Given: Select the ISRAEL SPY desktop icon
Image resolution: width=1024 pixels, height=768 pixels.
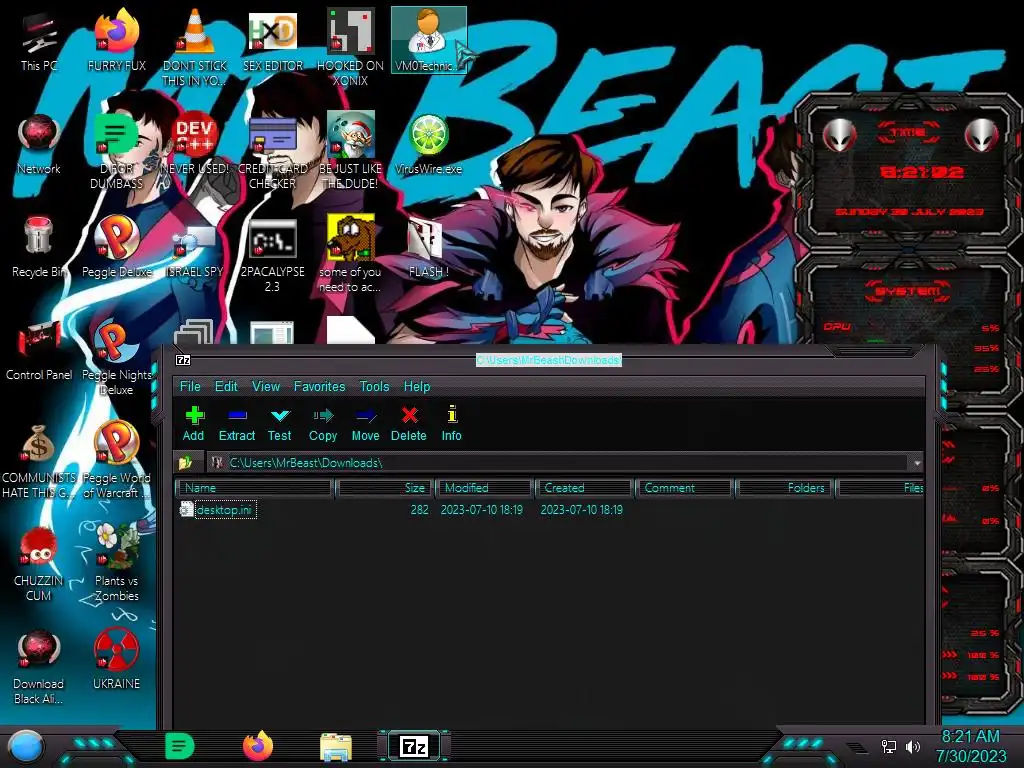Looking at the screenshot, I should point(195,251).
